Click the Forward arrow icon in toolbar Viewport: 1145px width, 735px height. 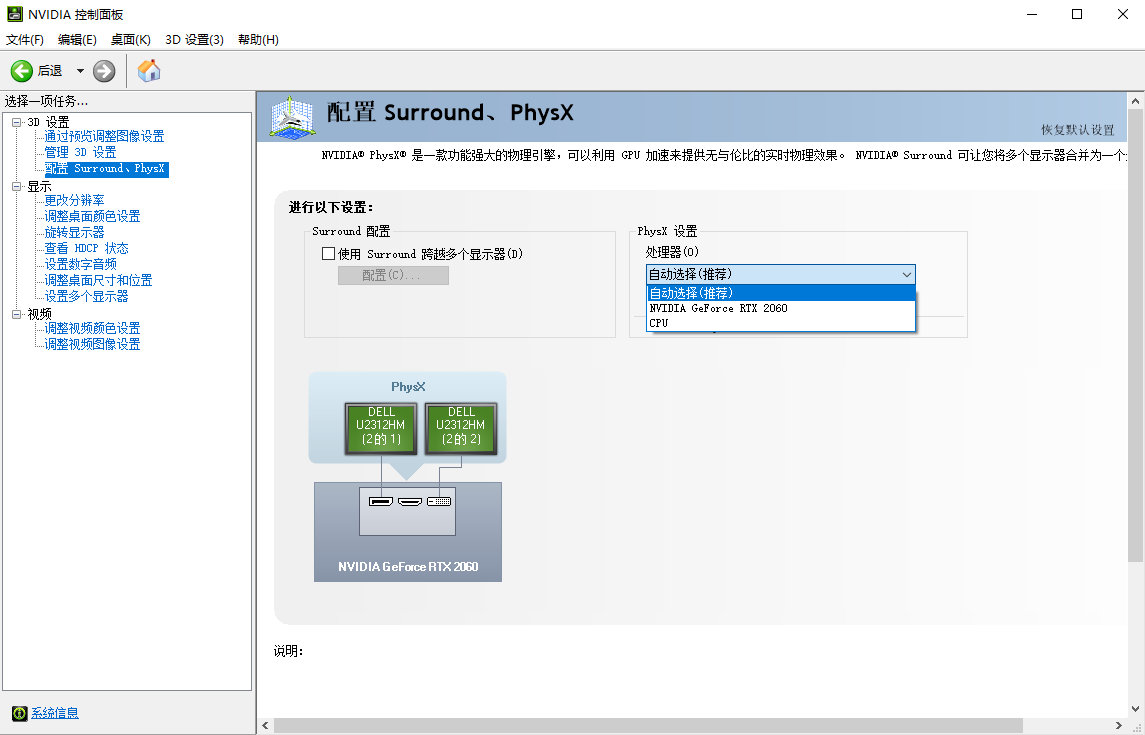point(104,71)
